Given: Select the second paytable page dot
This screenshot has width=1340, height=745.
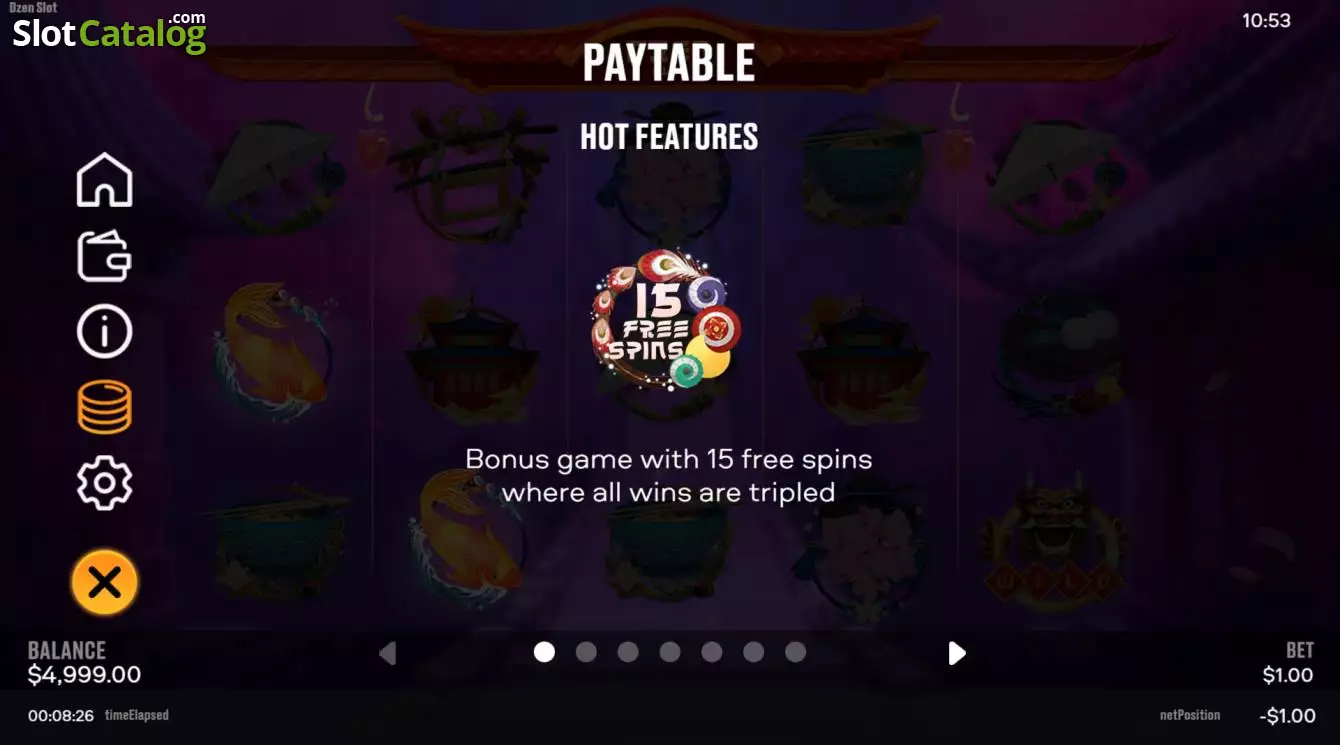Looking at the screenshot, I should pos(586,652).
